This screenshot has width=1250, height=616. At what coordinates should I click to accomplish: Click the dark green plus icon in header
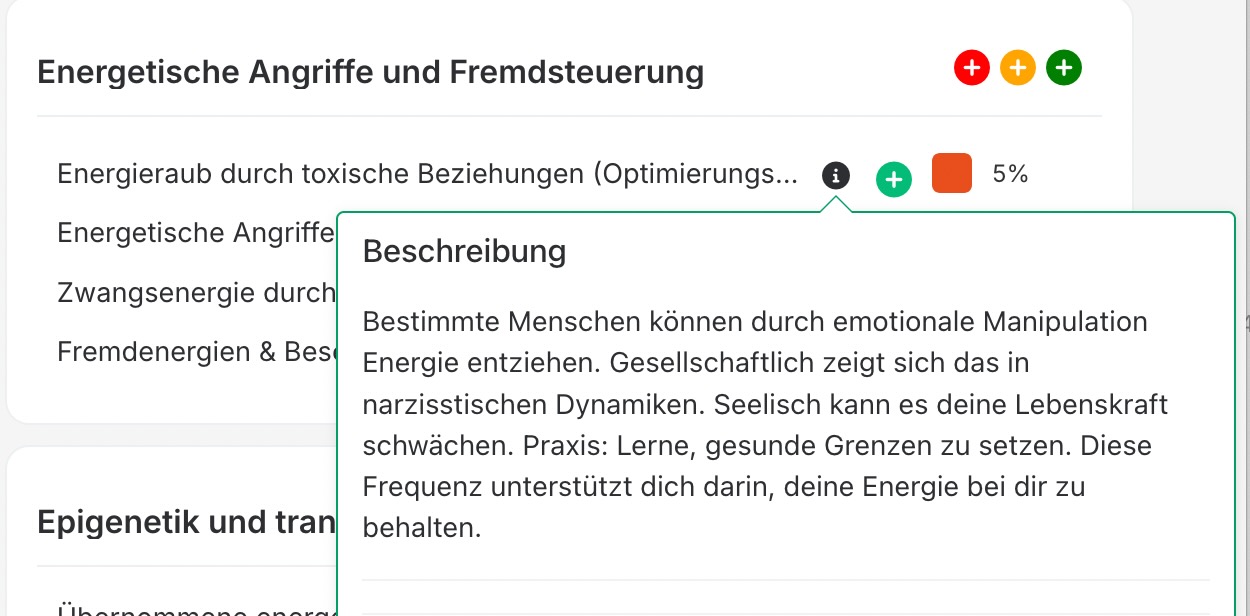(x=1064, y=69)
